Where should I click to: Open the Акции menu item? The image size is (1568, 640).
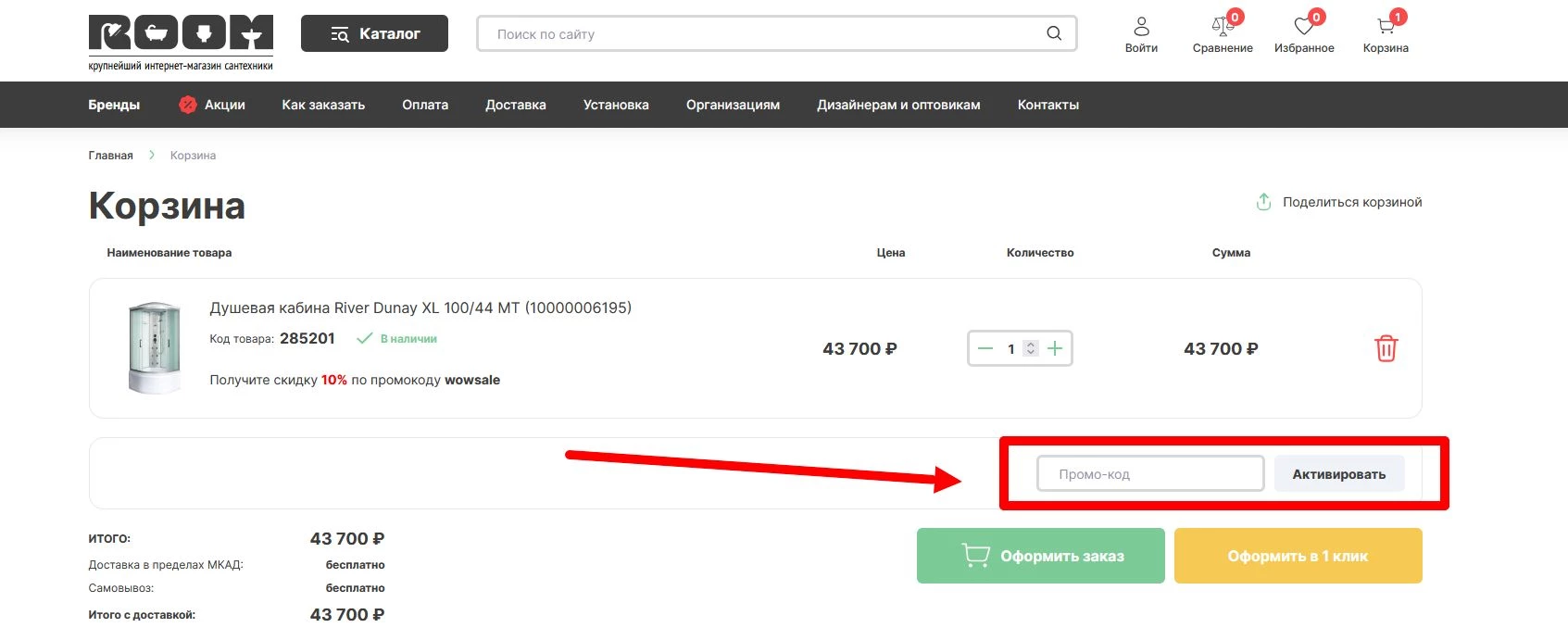click(x=212, y=105)
